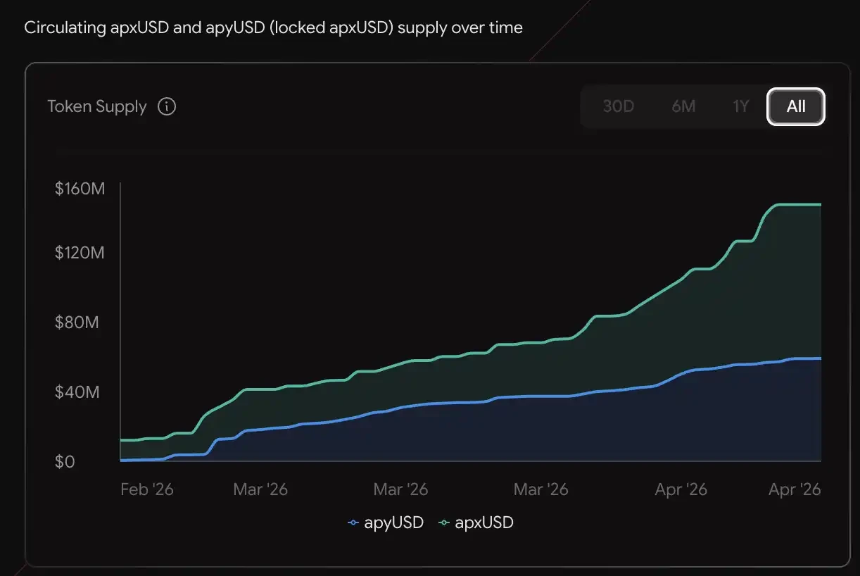This screenshot has width=860, height=576.
Task: Click the Circulating apxUSD supply heading text
Action: coord(273,28)
